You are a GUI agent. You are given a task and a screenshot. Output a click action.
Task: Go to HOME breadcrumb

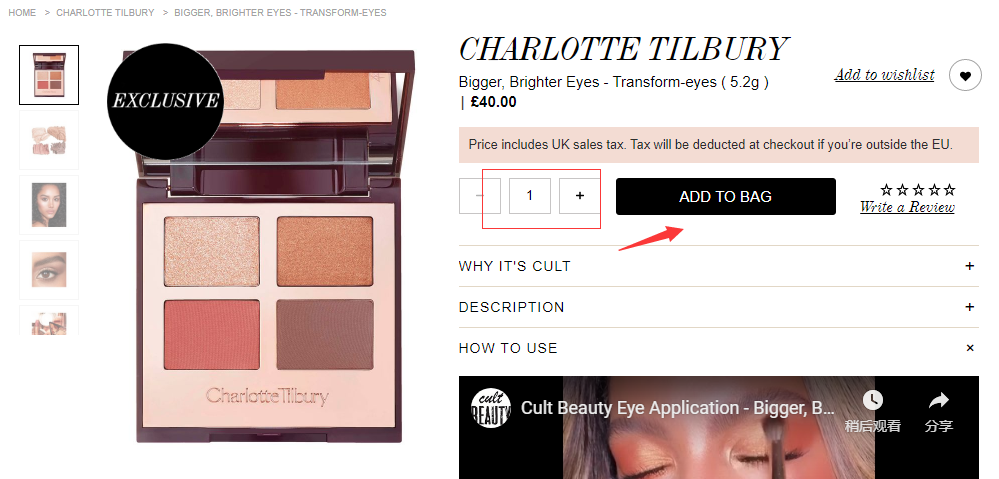pyautogui.click(x=22, y=13)
